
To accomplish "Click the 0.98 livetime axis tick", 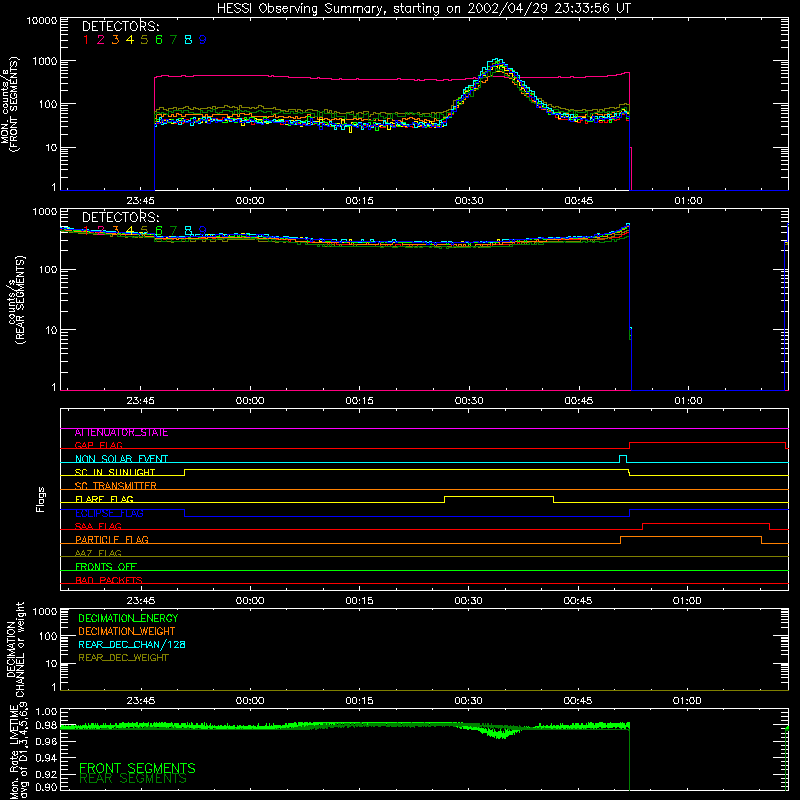I will [46, 725].
